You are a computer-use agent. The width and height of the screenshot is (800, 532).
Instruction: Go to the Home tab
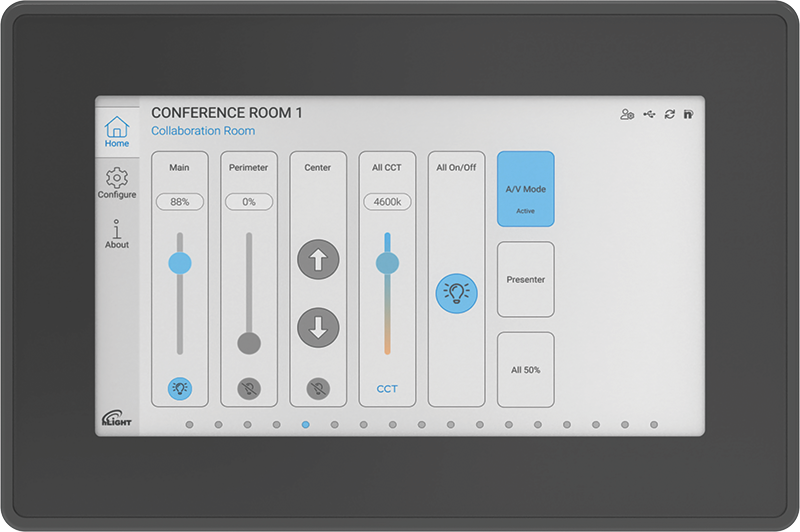click(x=117, y=132)
